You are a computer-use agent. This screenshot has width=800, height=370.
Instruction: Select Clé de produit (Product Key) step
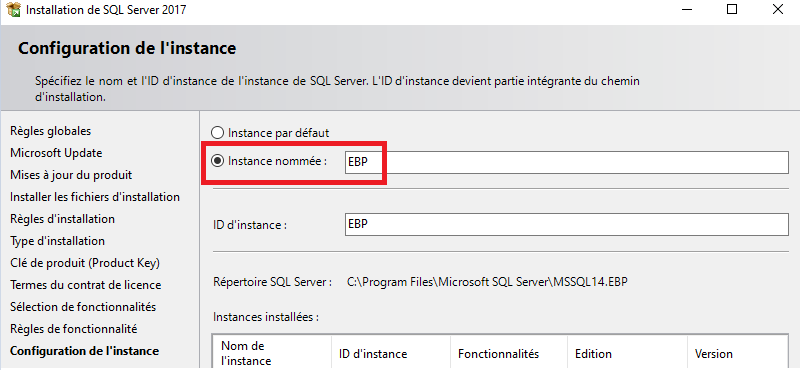85,263
